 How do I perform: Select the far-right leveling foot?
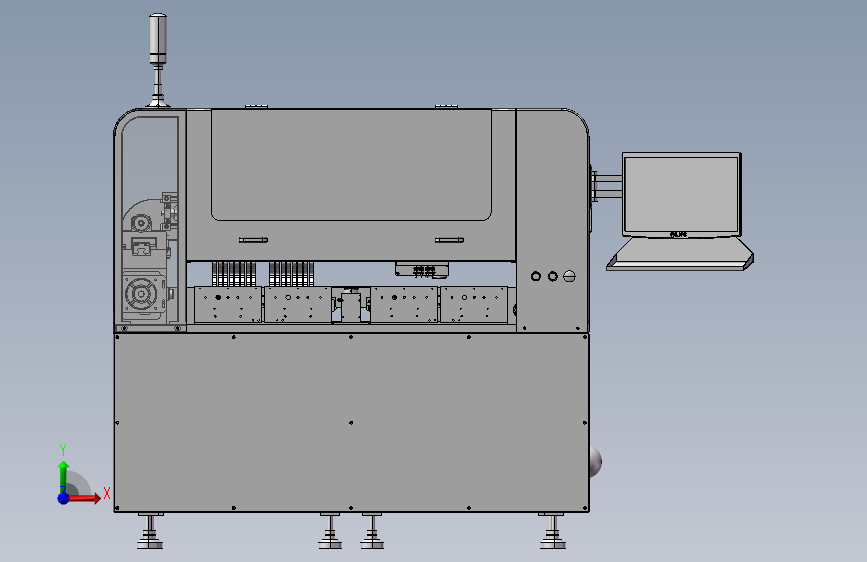(552, 531)
